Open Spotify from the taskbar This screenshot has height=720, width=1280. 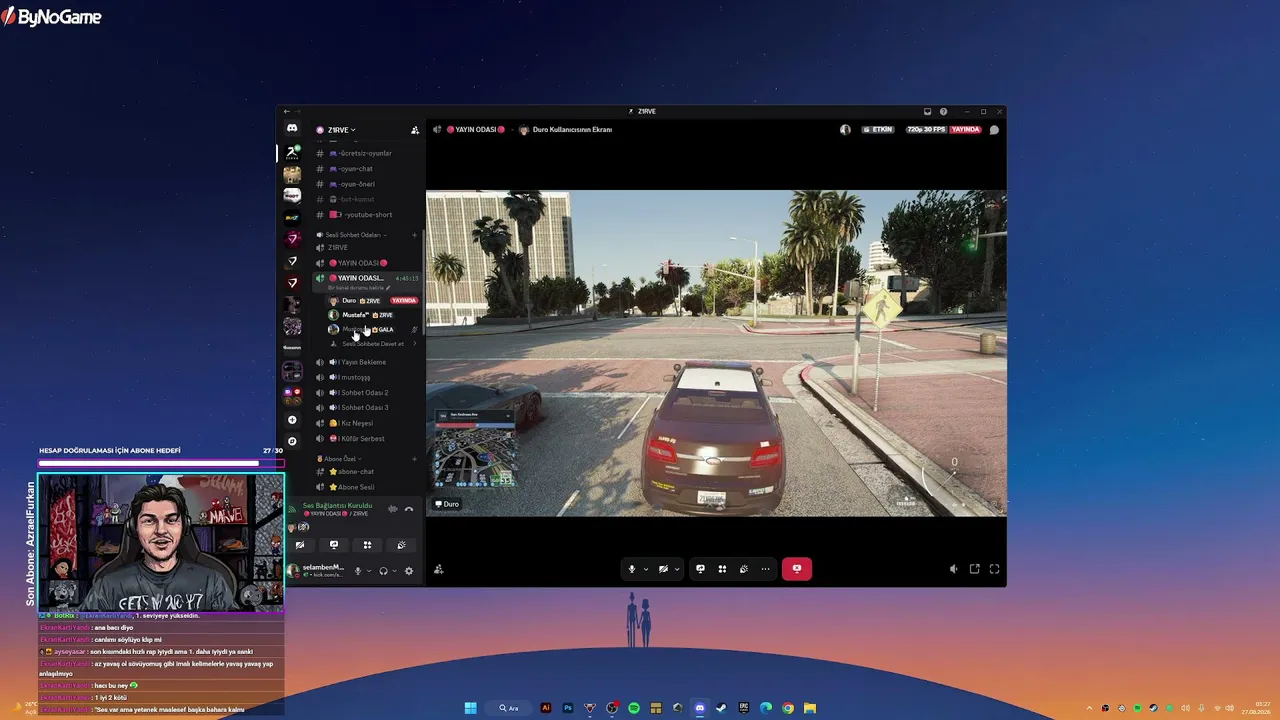(x=634, y=708)
